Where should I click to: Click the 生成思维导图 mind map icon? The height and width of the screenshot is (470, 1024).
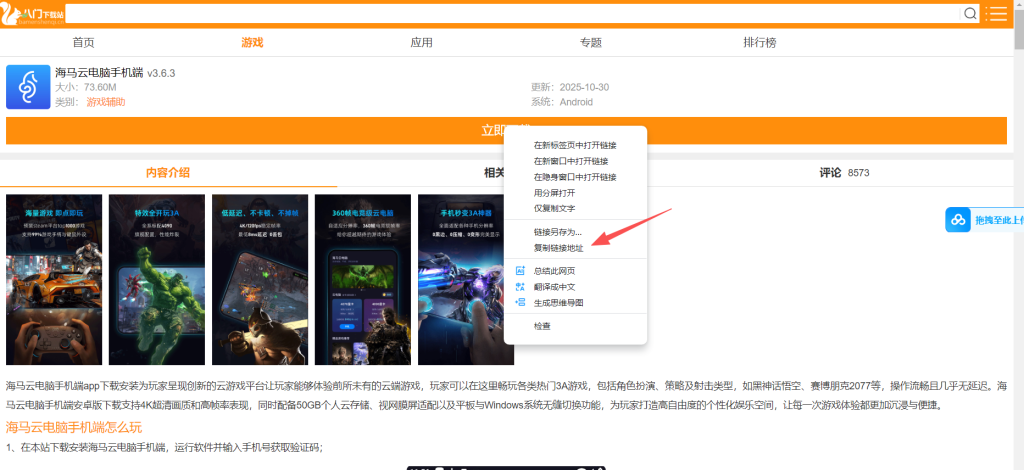tap(520, 302)
